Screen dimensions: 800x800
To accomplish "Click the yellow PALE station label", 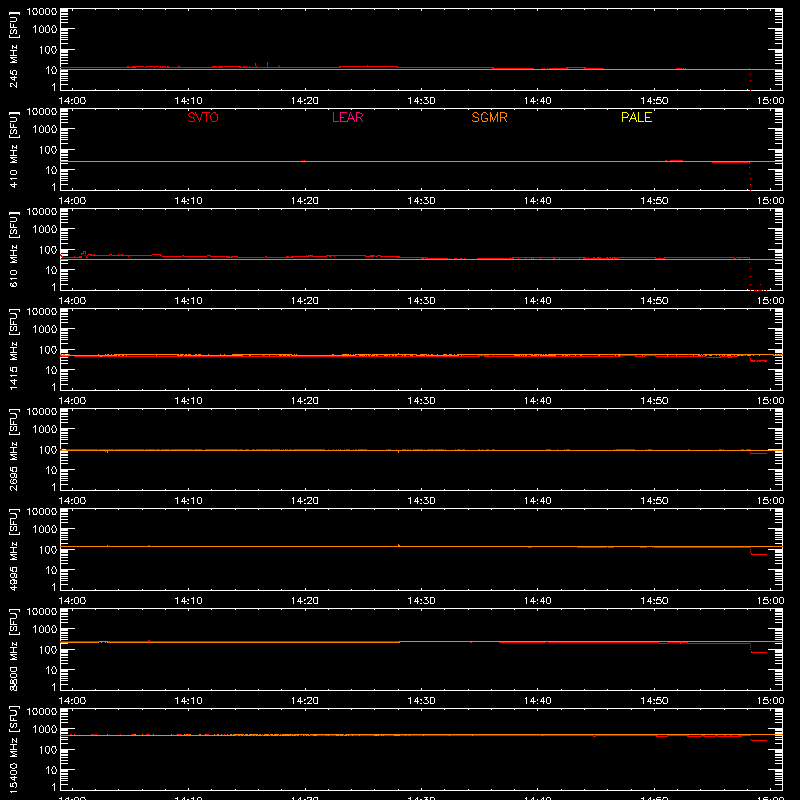I will click(x=636, y=117).
